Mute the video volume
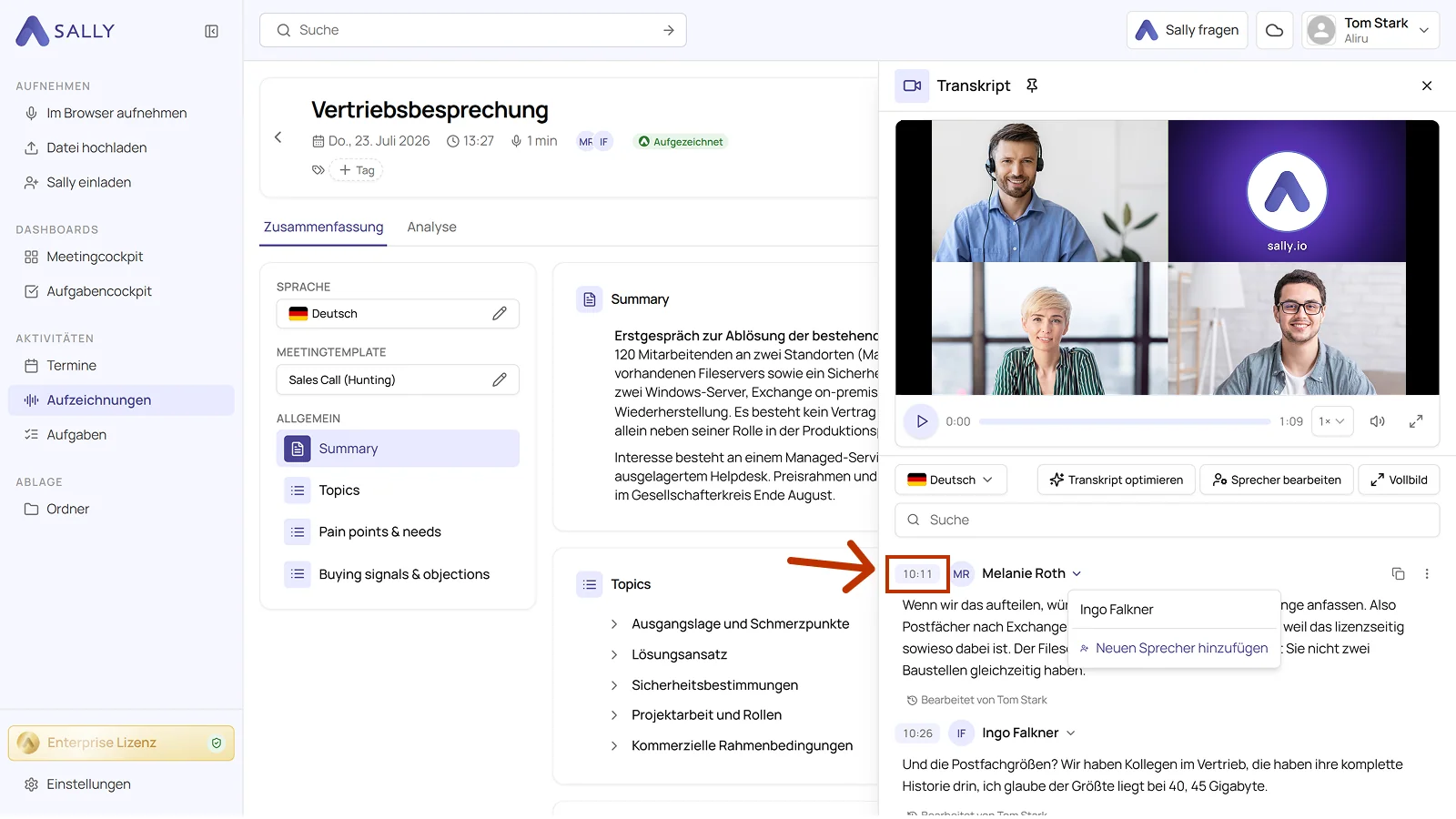This screenshot has width=1456, height=819. (1377, 421)
